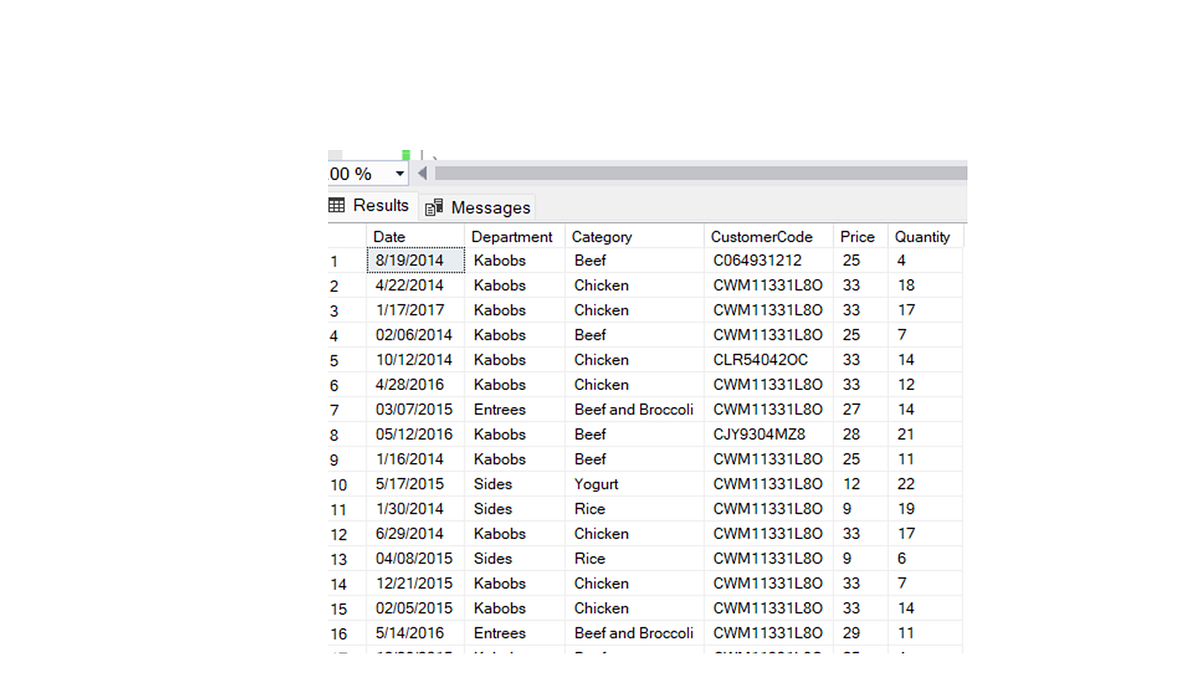Click the left arrow of the horizontal scrollbar
Screen dimensions: 1200x675
tap(420, 172)
